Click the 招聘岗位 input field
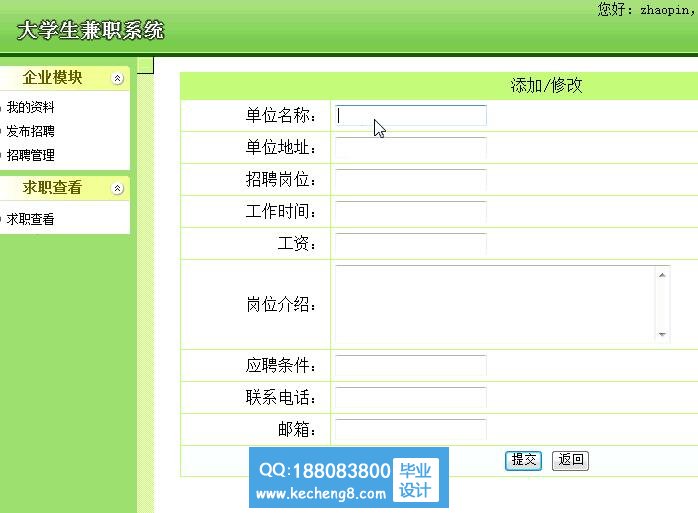 [x=411, y=179]
